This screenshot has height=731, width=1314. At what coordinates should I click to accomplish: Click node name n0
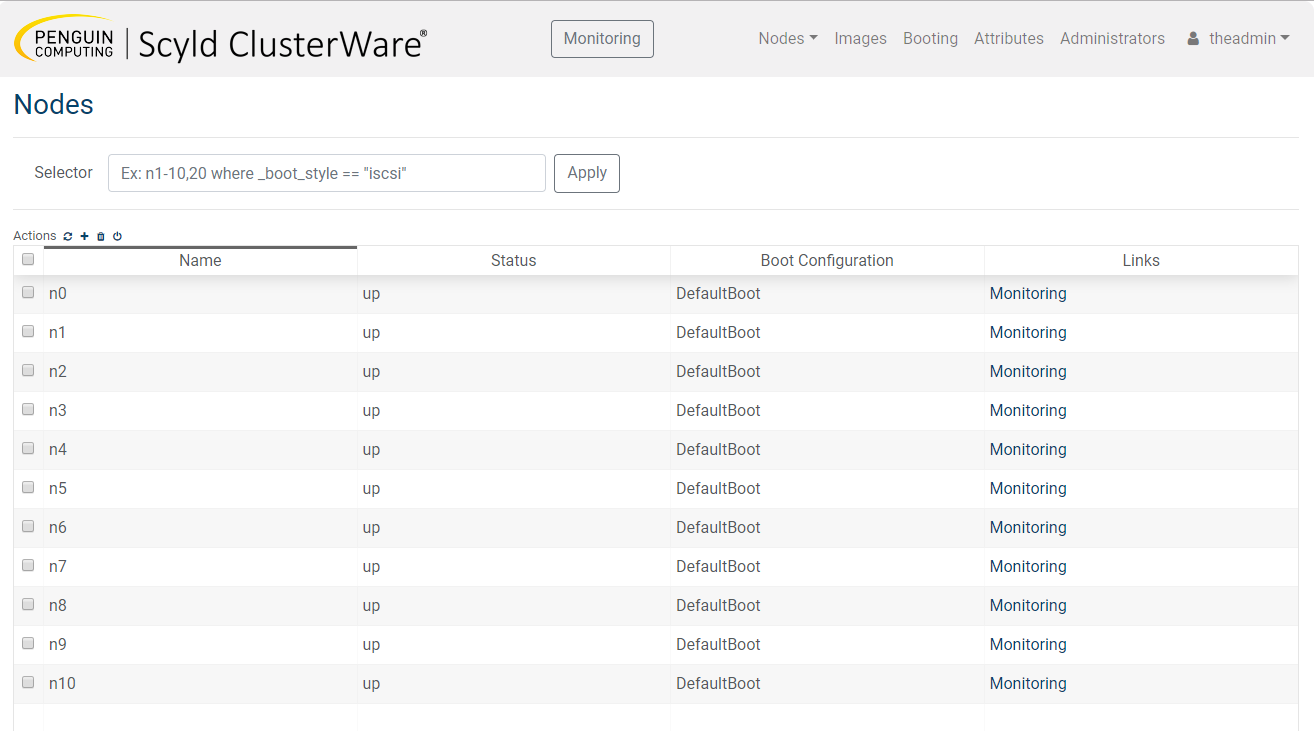pyautogui.click(x=58, y=294)
